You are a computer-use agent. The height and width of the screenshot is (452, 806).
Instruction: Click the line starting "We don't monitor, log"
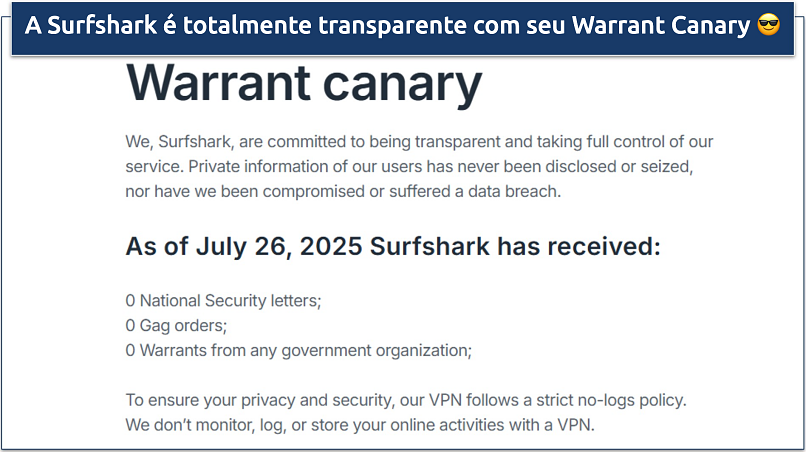click(360, 424)
